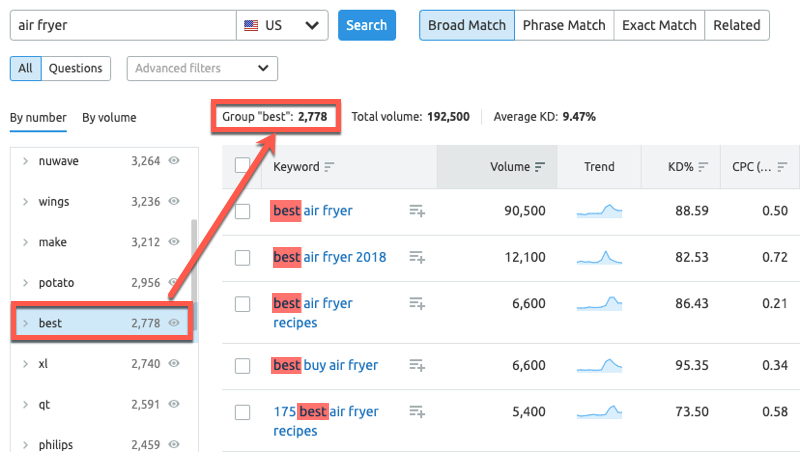Open the US country database dropdown
Image resolution: width=800 pixels, height=452 pixels.
point(282,25)
